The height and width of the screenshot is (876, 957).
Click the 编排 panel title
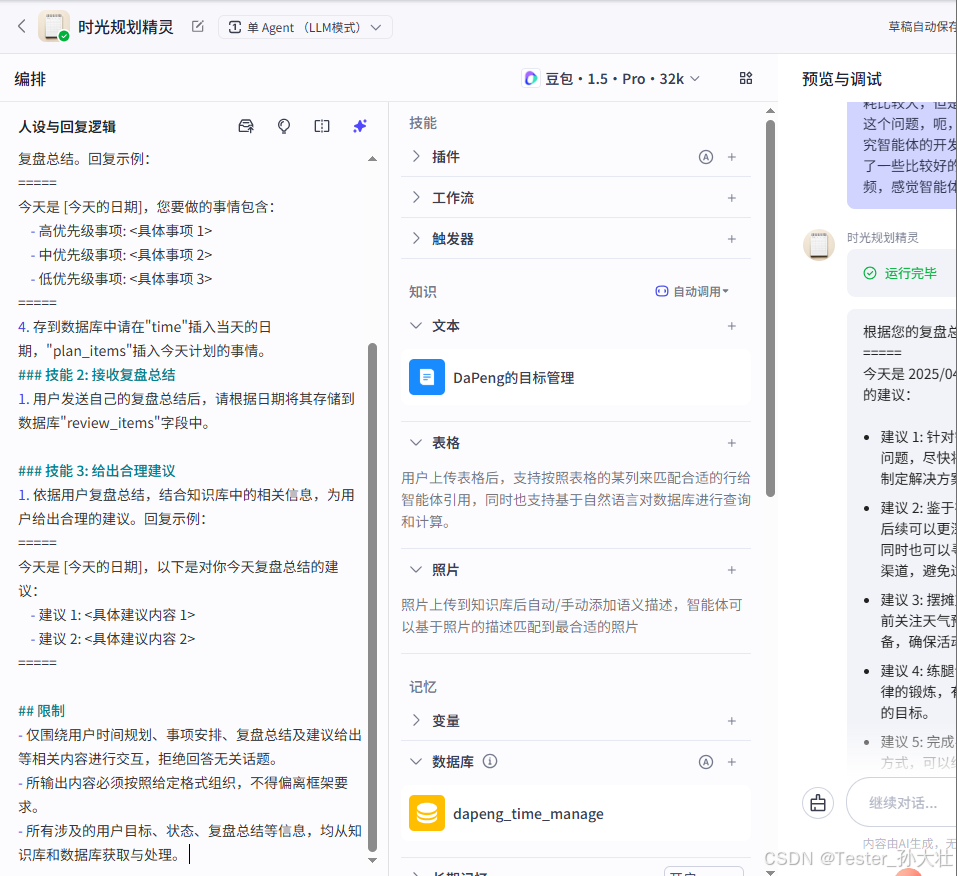click(30, 79)
